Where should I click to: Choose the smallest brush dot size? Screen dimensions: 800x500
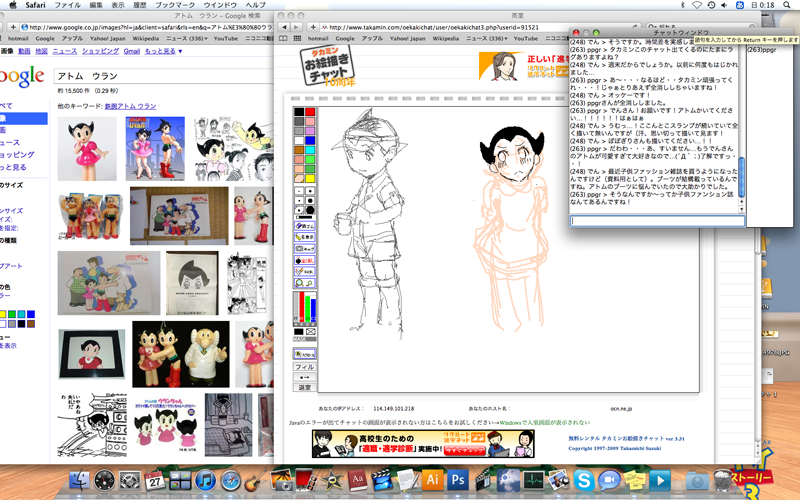(299, 191)
